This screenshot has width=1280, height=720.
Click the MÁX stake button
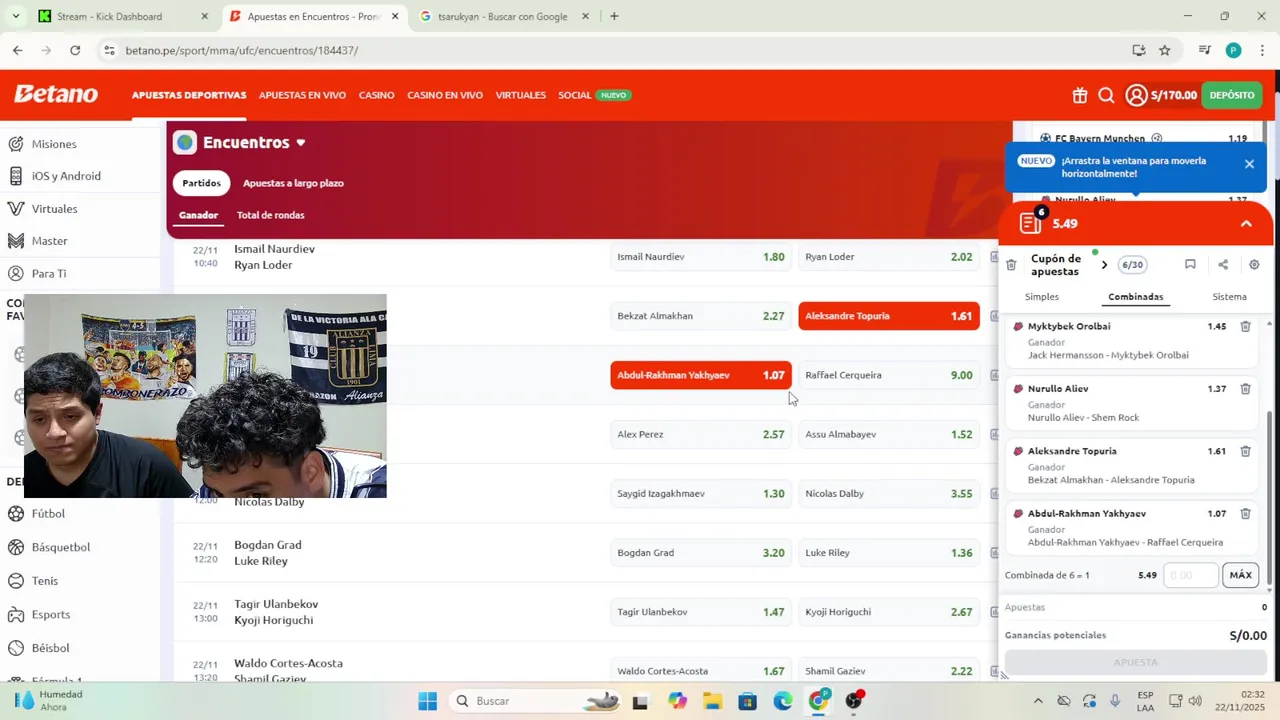tap(1240, 575)
